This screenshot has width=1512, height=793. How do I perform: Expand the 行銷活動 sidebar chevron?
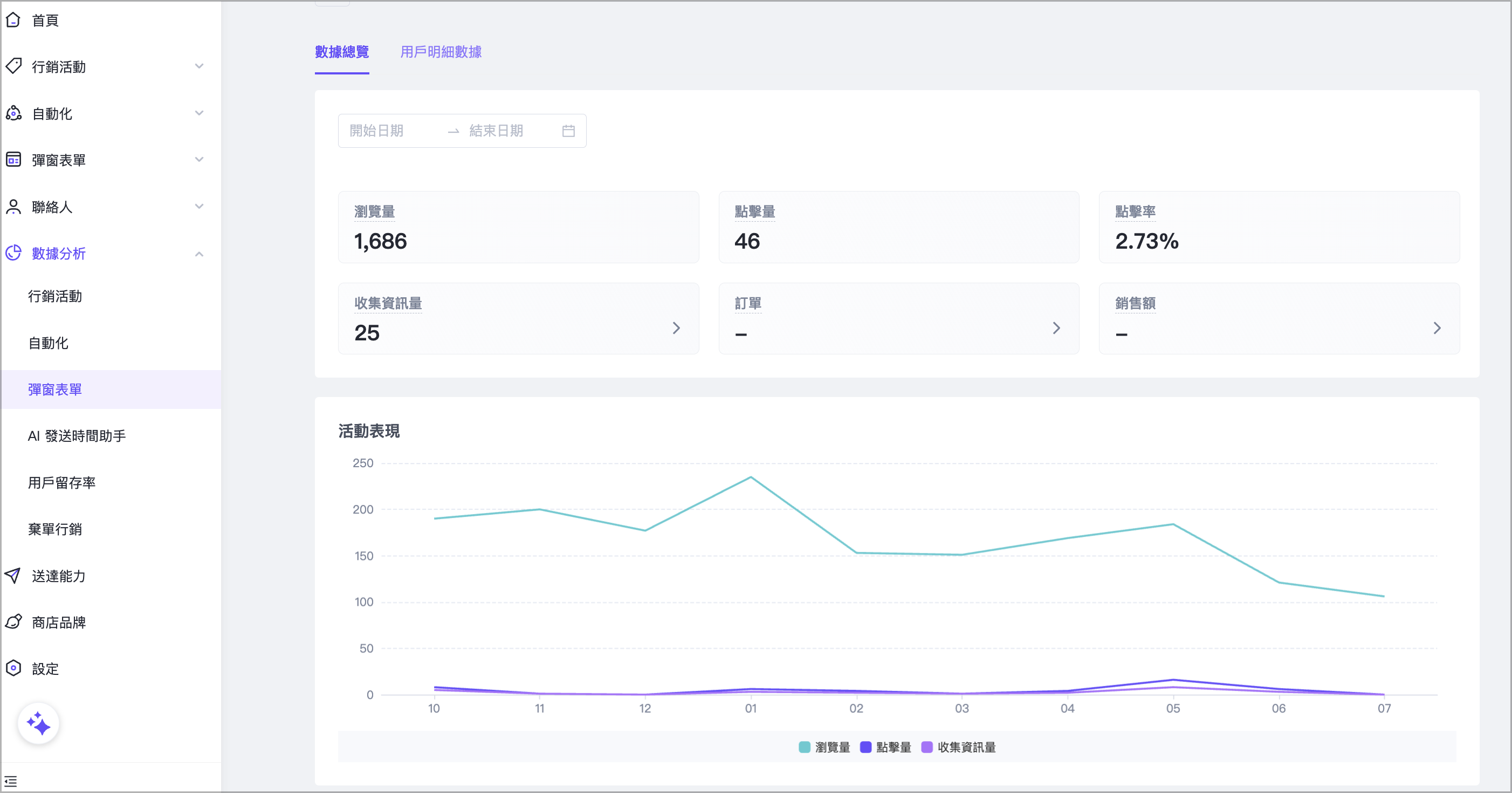(x=199, y=66)
